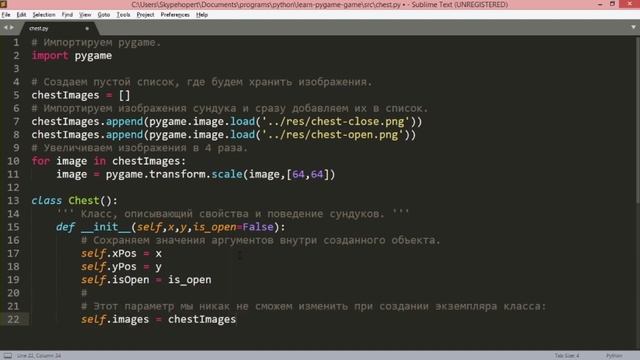
Task: Click the Sublime Text app icon in title bar
Action: coord(4,4)
